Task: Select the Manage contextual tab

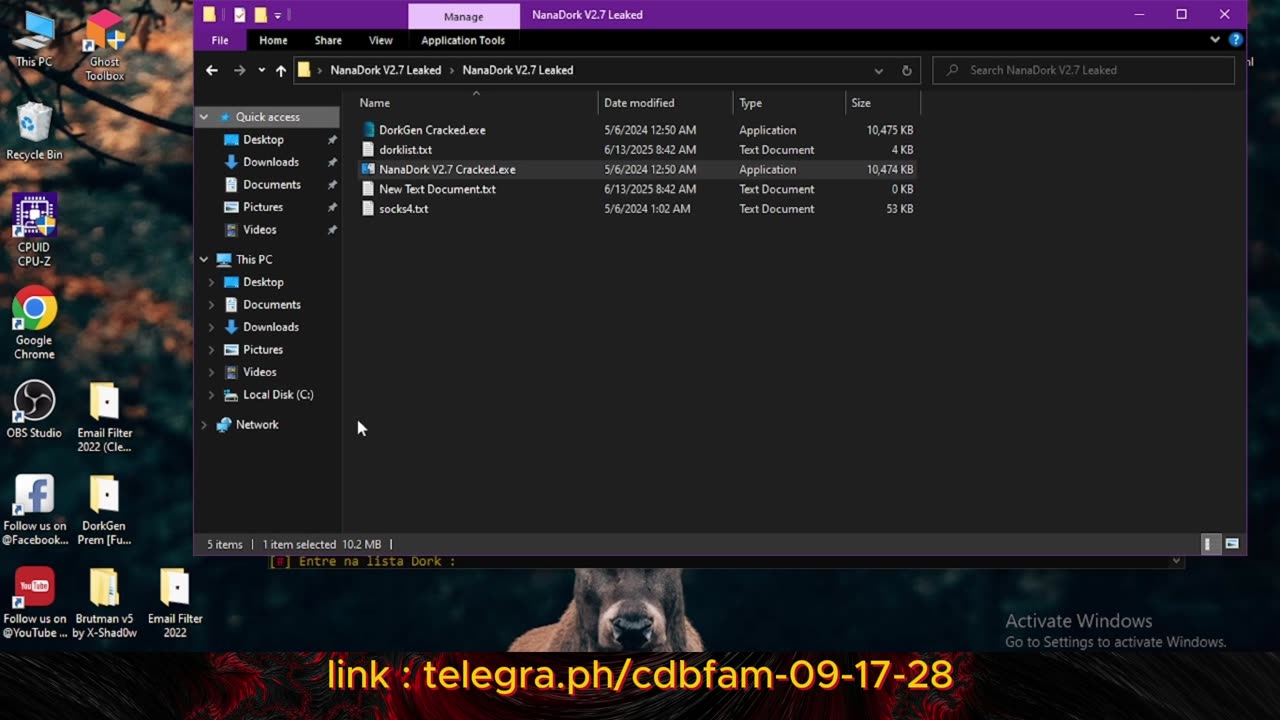Action: click(464, 16)
